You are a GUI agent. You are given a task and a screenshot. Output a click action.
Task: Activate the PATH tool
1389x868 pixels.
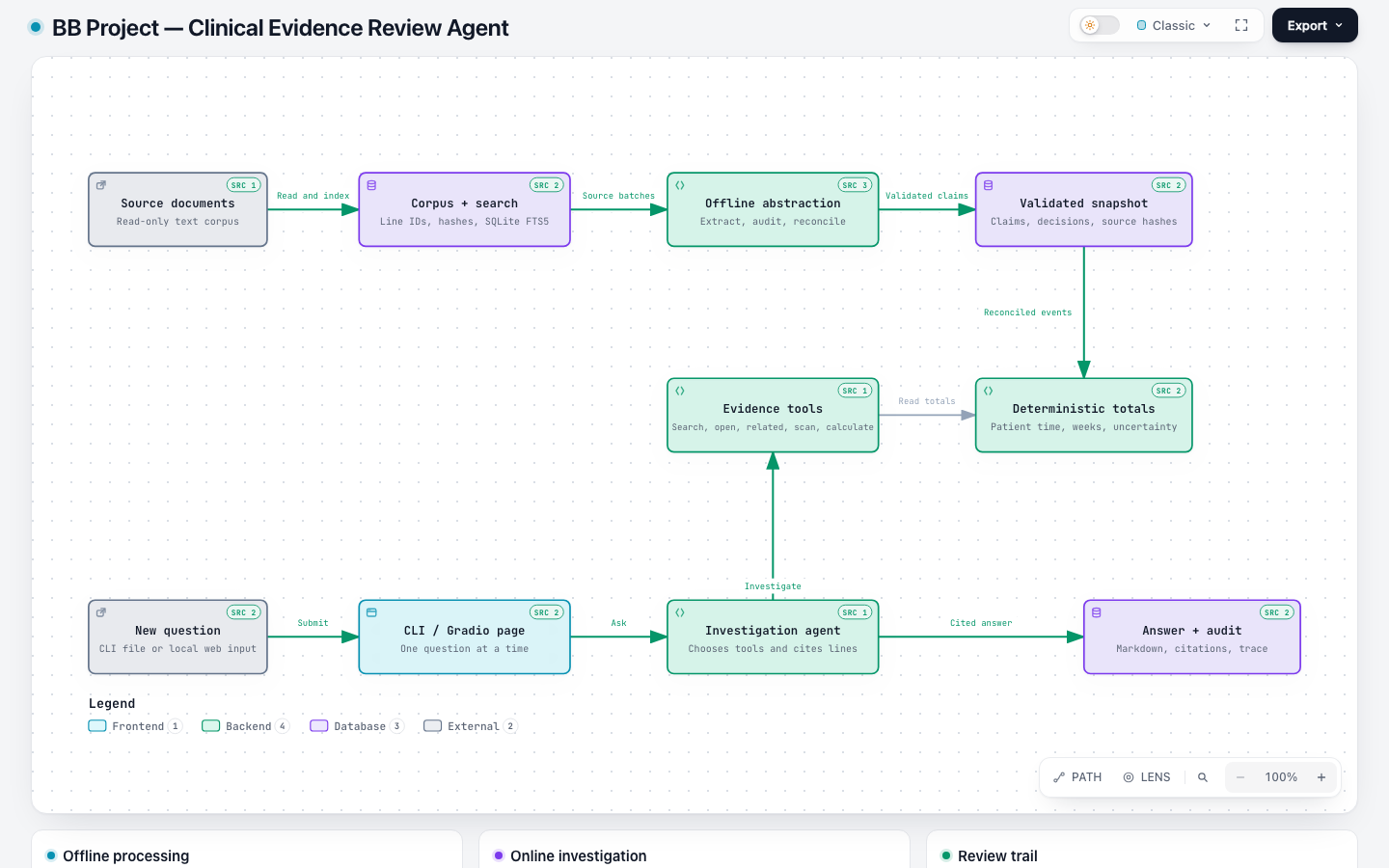(1077, 777)
